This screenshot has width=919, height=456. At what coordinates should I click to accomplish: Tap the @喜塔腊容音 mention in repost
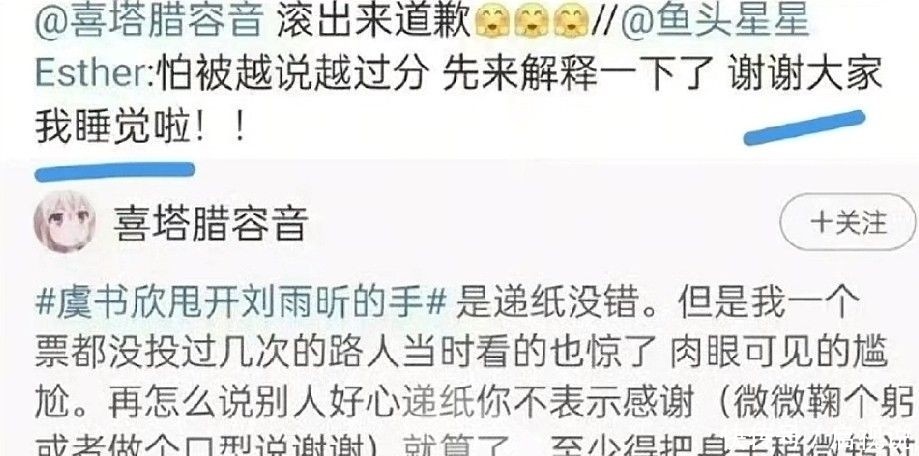(148, 23)
